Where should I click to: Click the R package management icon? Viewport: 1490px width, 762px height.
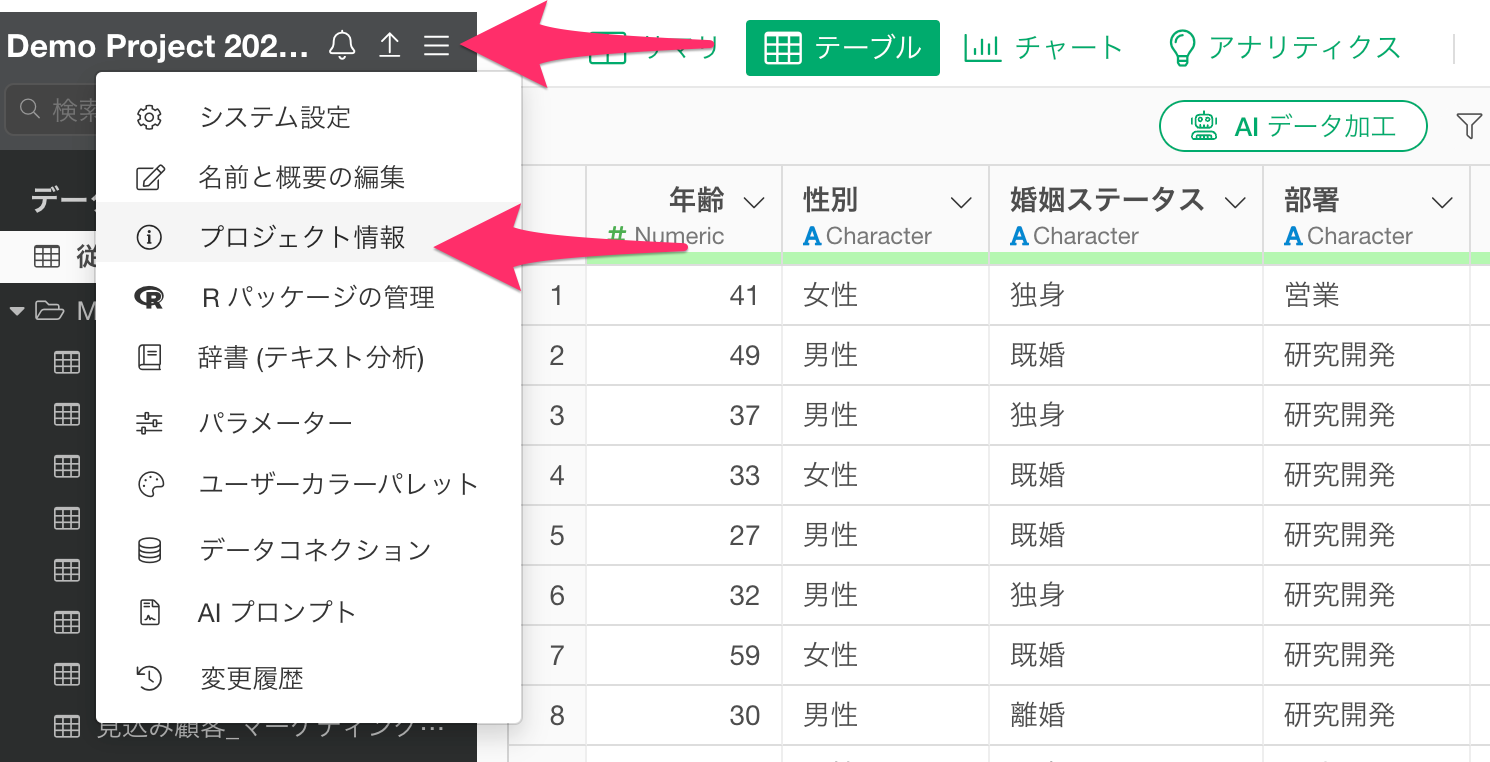[x=149, y=297]
